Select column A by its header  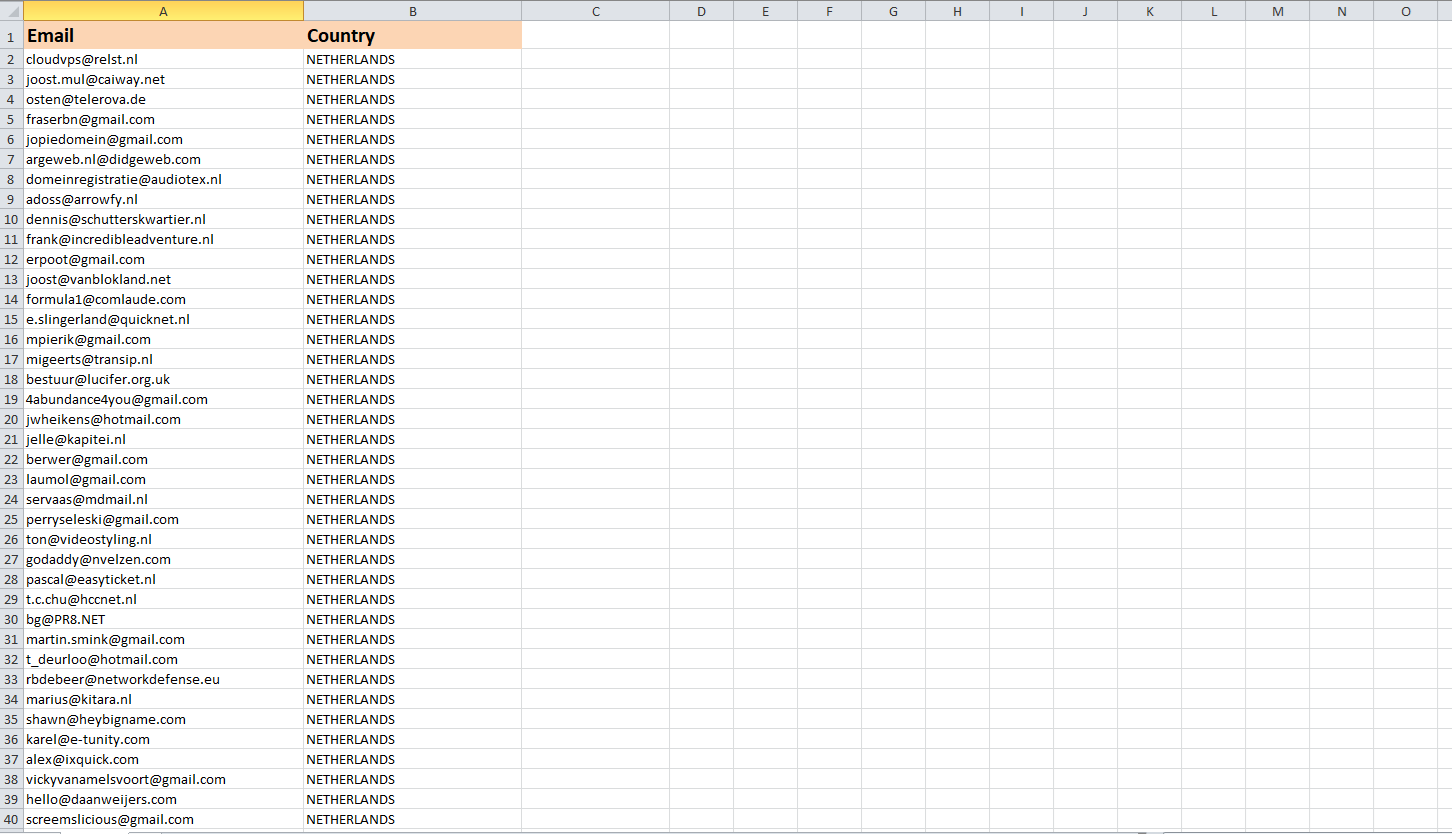click(x=163, y=10)
